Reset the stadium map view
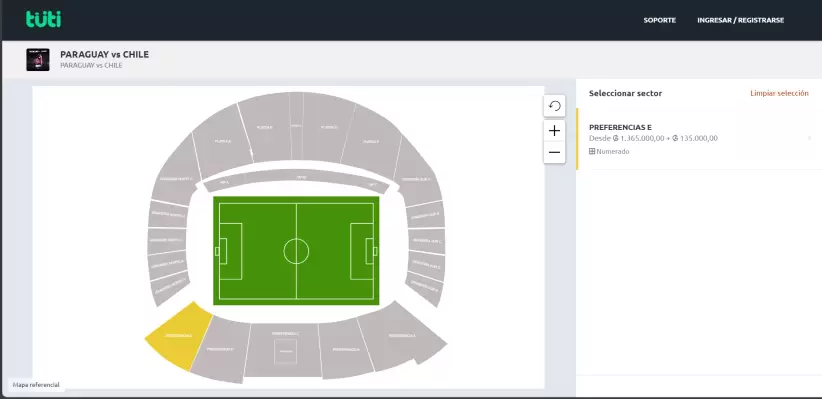This screenshot has height=399, width=822. 554,106
